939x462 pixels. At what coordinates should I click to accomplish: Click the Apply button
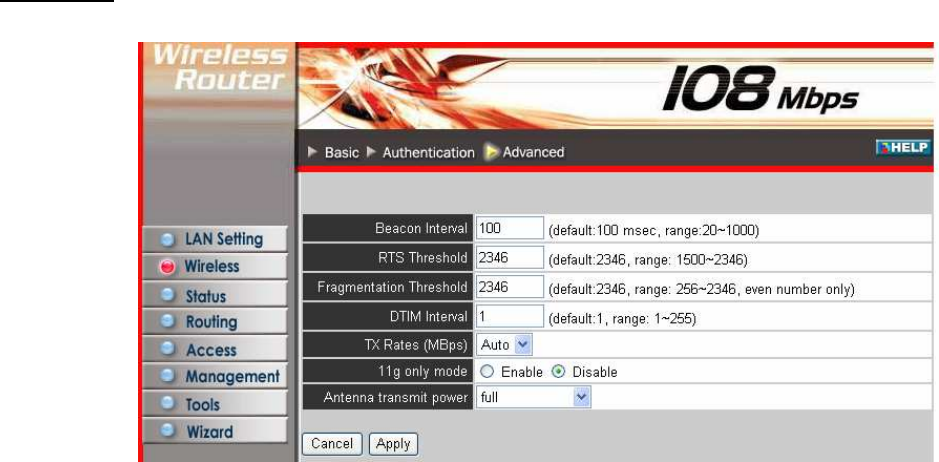393,444
